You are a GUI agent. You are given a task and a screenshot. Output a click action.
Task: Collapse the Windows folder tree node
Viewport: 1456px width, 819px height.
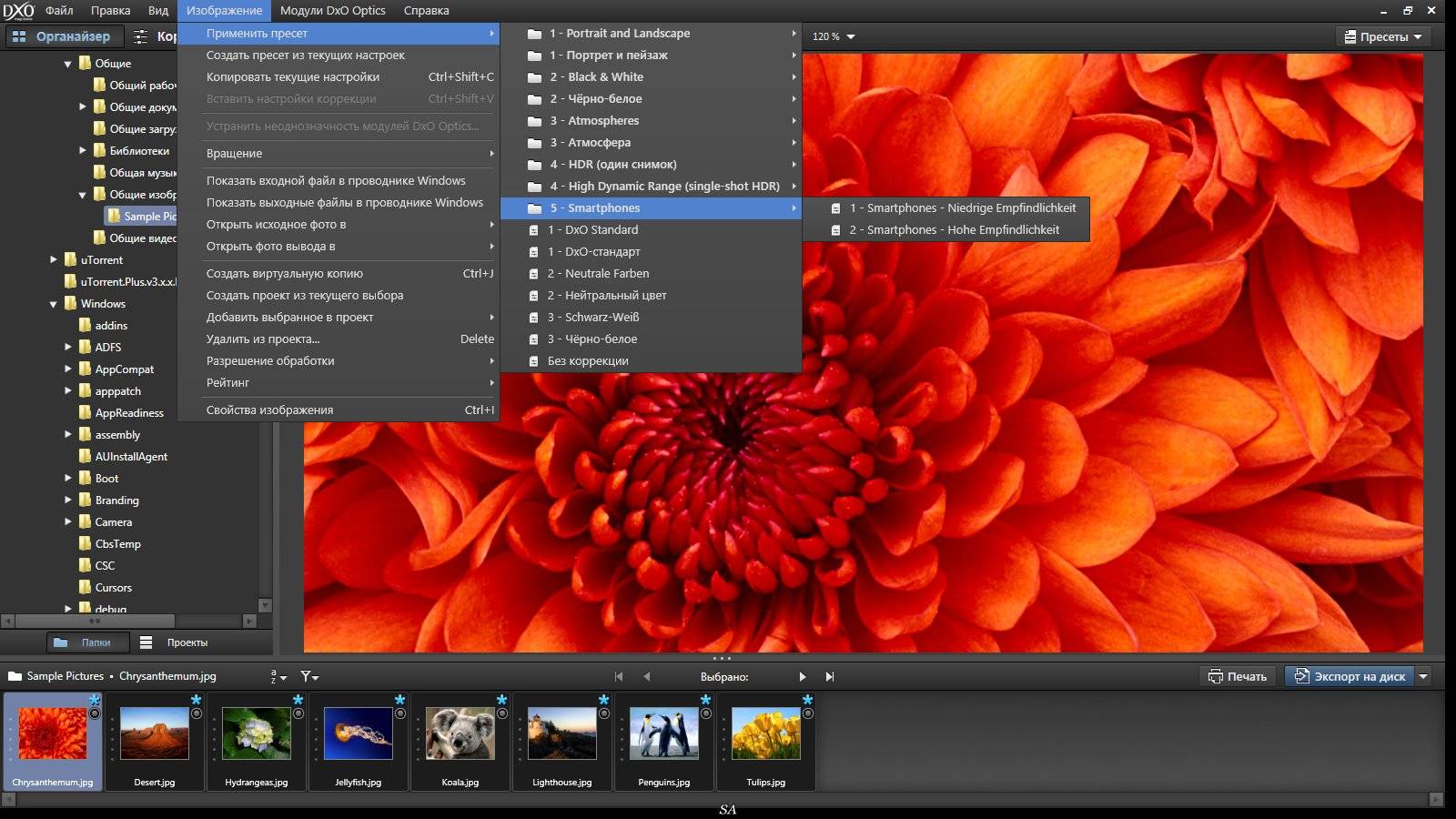point(54,304)
